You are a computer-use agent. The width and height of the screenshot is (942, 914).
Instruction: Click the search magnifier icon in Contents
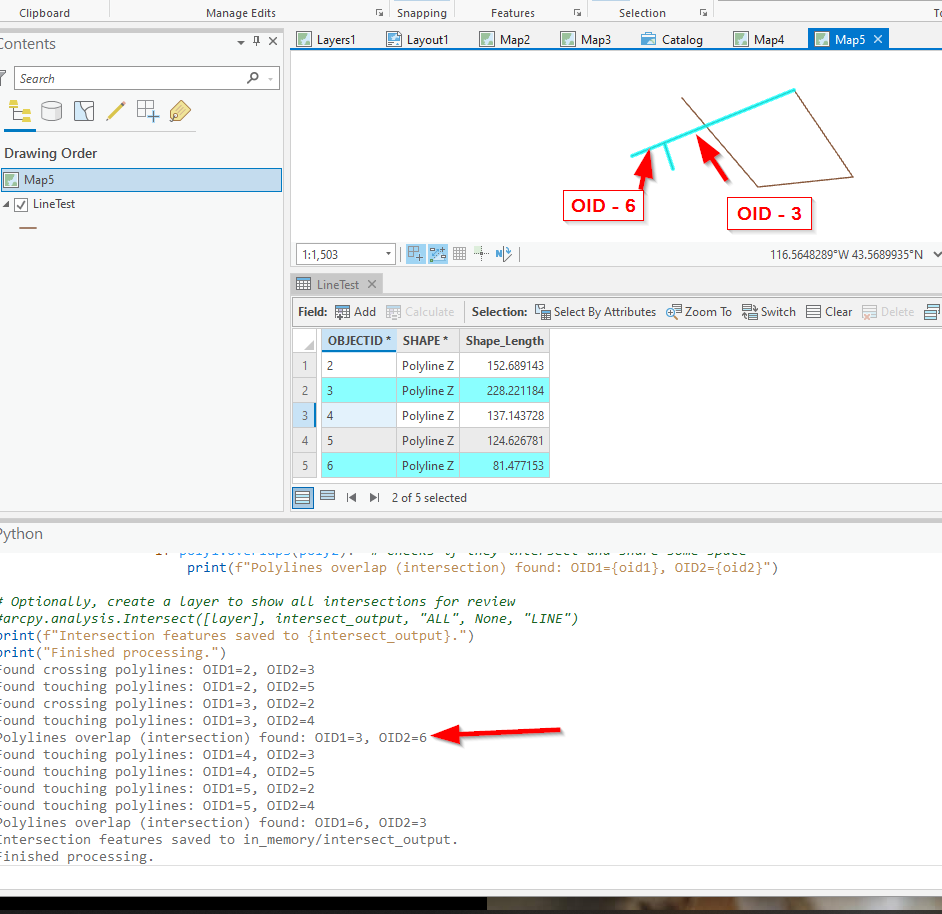[253, 78]
